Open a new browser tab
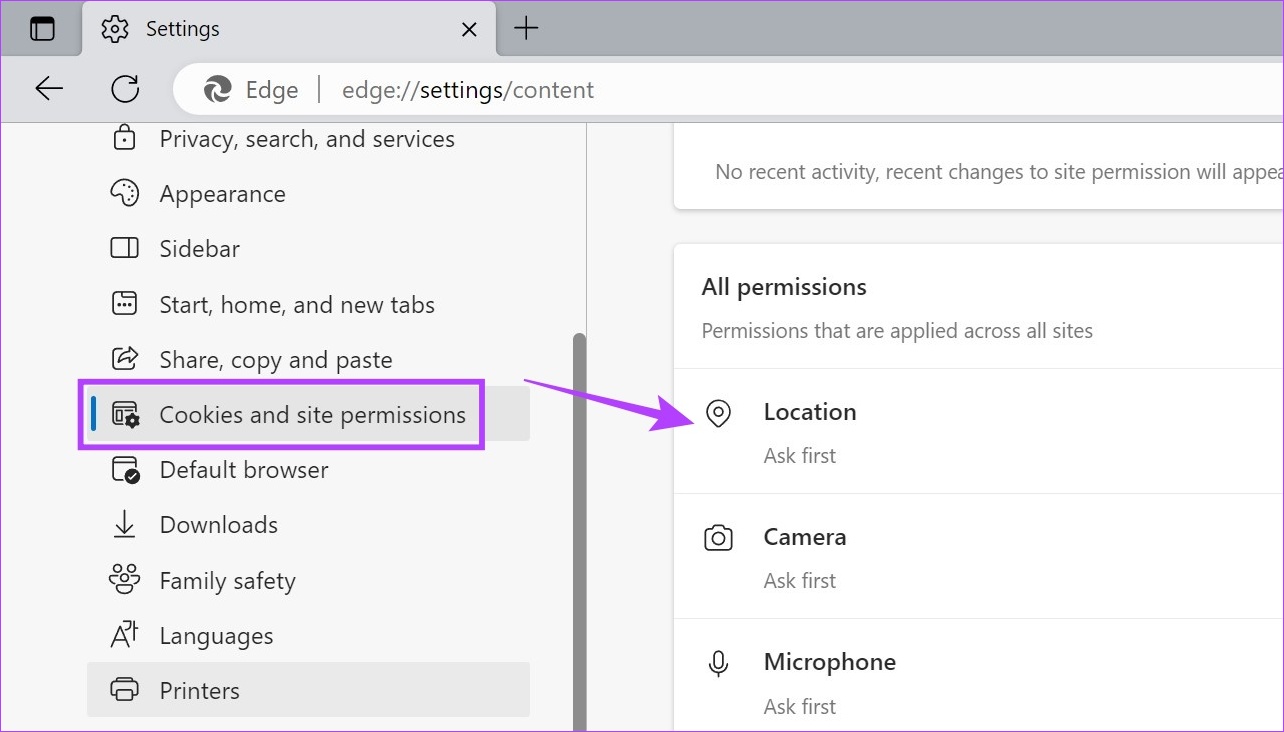The width and height of the screenshot is (1284, 732). (x=526, y=29)
